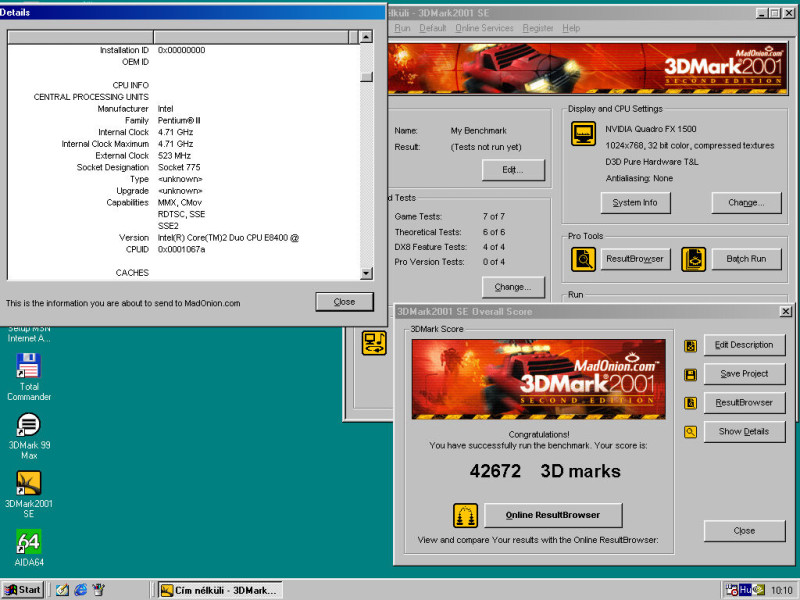Click the Show Details button
This screenshot has width=800, height=600.
[744, 432]
